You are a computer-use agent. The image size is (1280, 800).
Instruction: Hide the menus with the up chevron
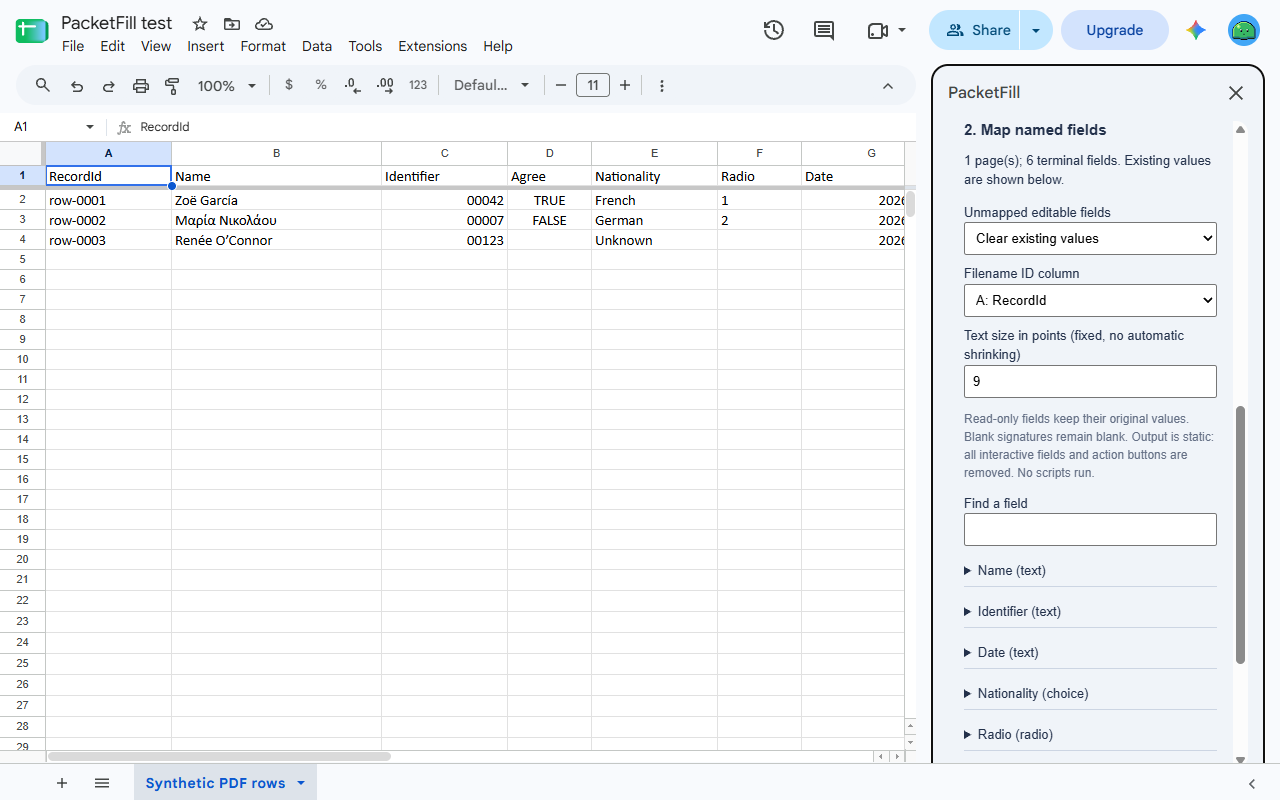[x=888, y=86]
